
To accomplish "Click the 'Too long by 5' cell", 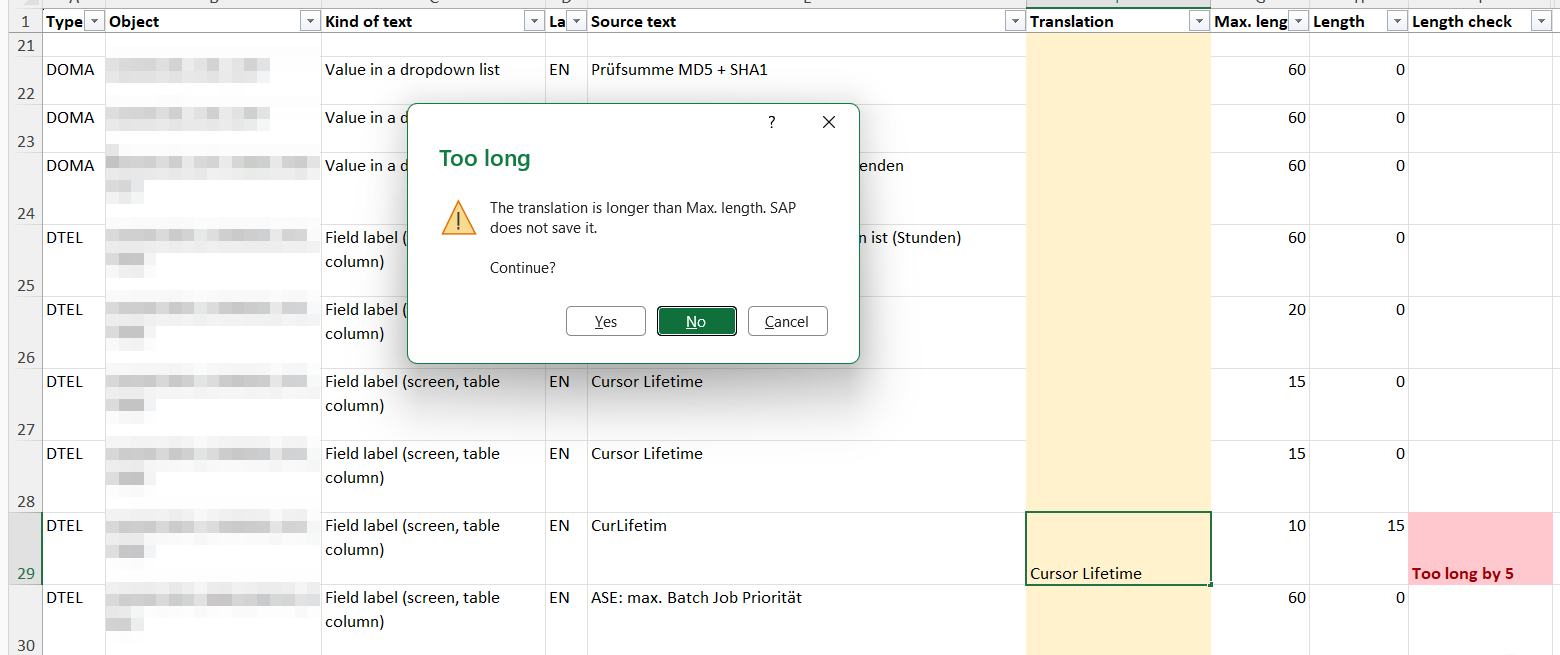I will pyautogui.click(x=1480, y=549).
